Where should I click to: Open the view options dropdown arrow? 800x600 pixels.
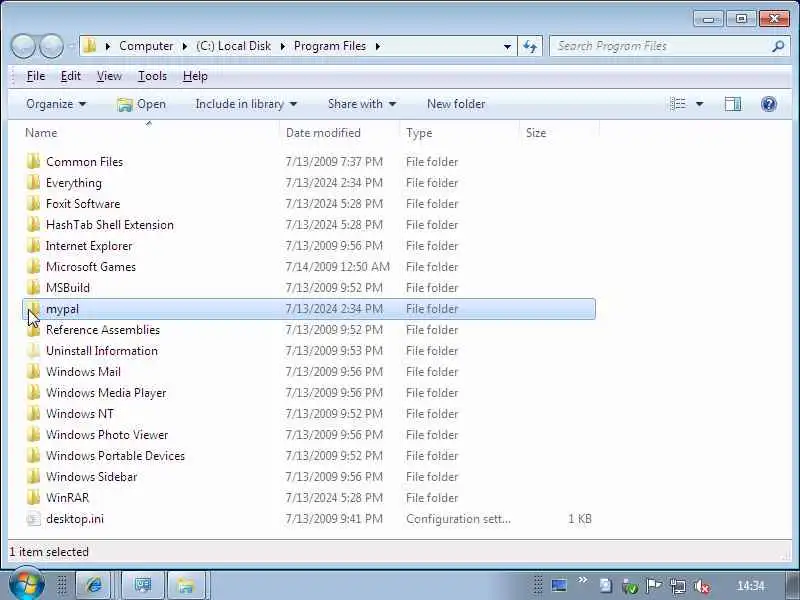pos(699,104)
